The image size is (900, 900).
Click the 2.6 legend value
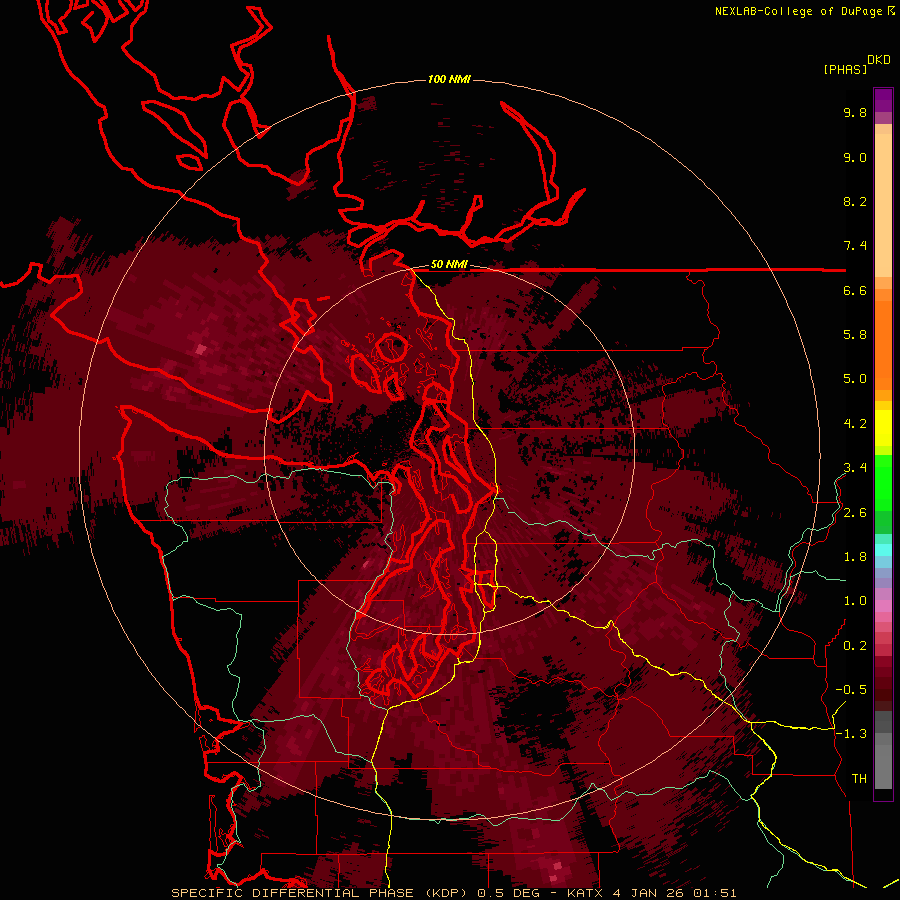pos(855,513)
